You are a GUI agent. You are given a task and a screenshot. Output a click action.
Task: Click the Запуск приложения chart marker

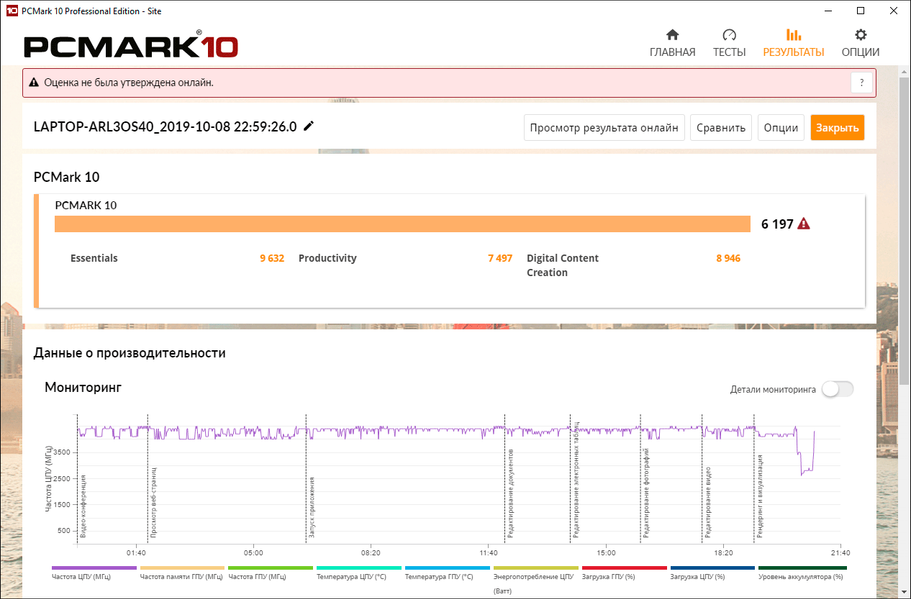tap(312, 507)
